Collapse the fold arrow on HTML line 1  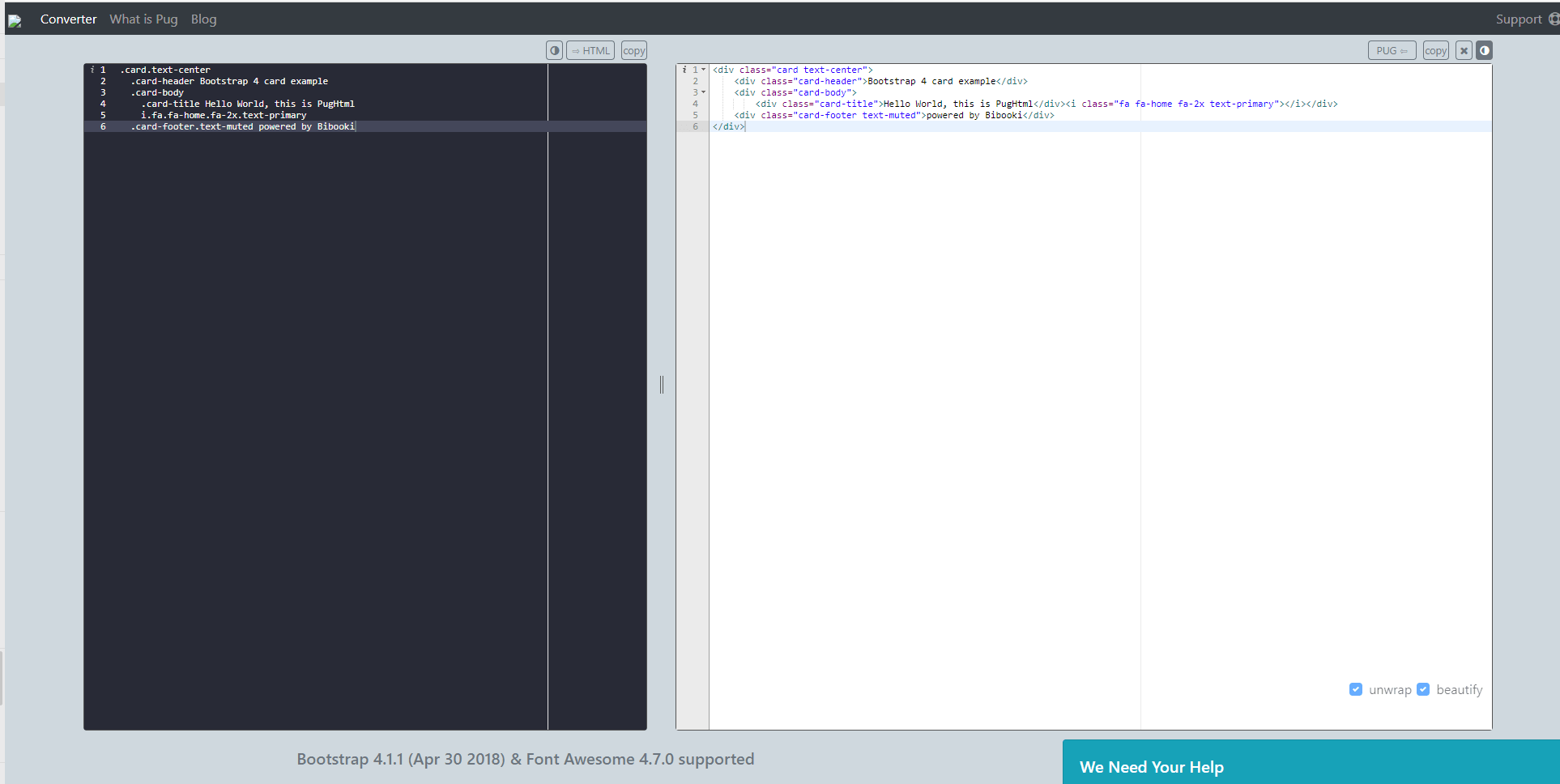[703, 70]
